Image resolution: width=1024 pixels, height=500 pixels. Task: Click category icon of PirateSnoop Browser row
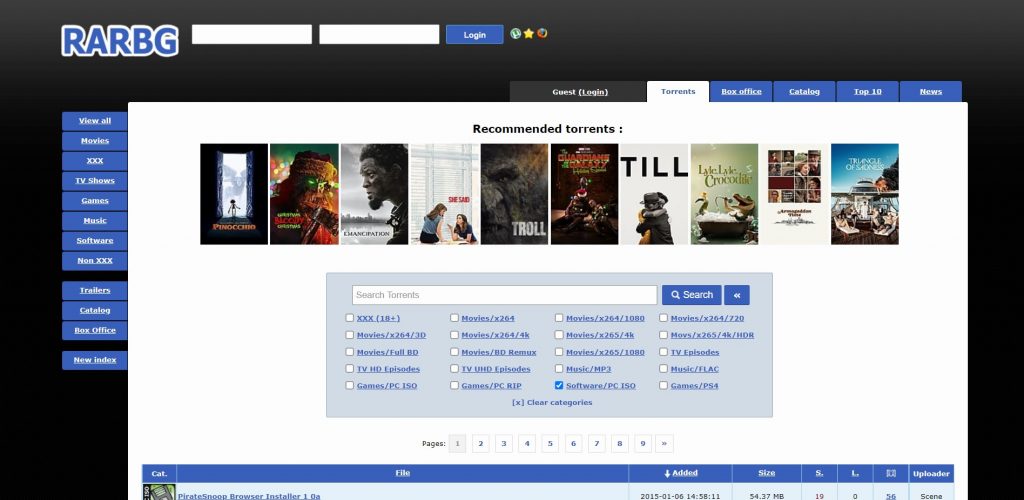click(x=159, y=493)
